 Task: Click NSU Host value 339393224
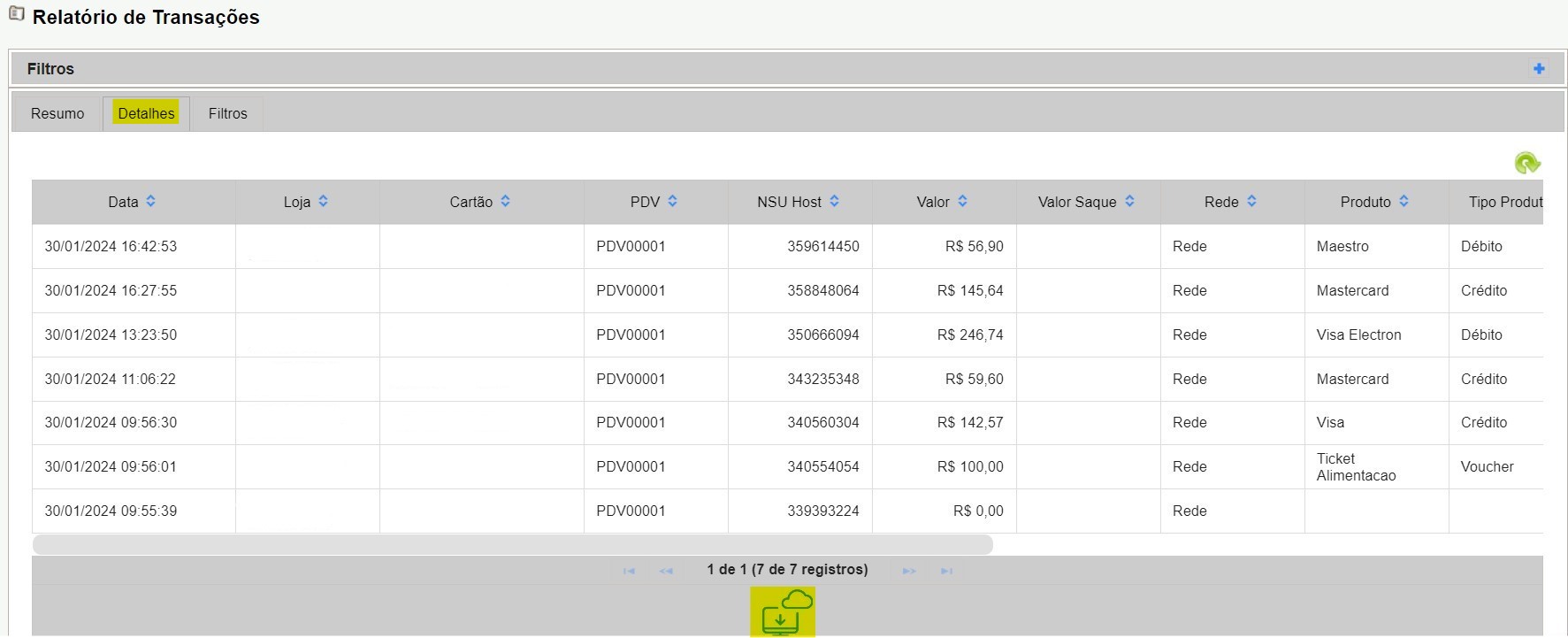(823, 511)
